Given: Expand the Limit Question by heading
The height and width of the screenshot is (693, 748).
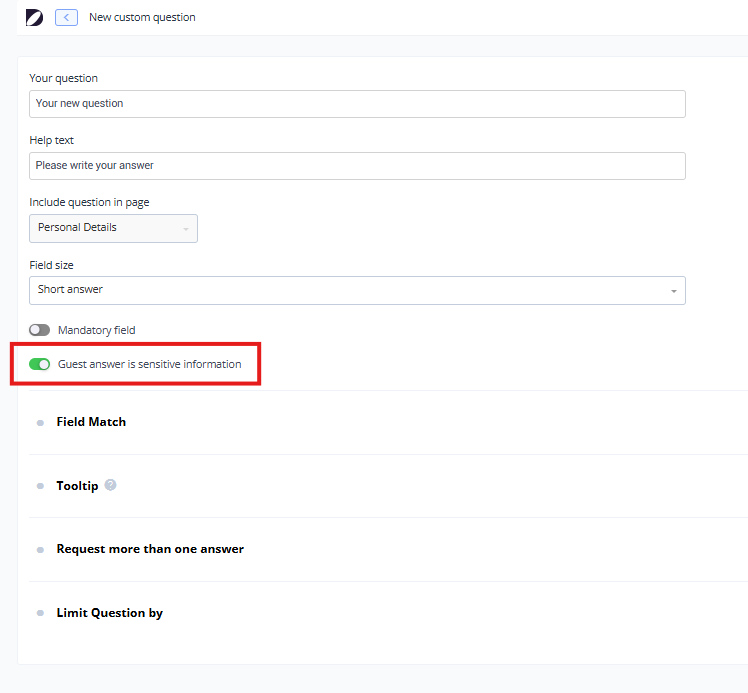Looking at the screenshot, I should pyautogui.click(x=109, y=613).
